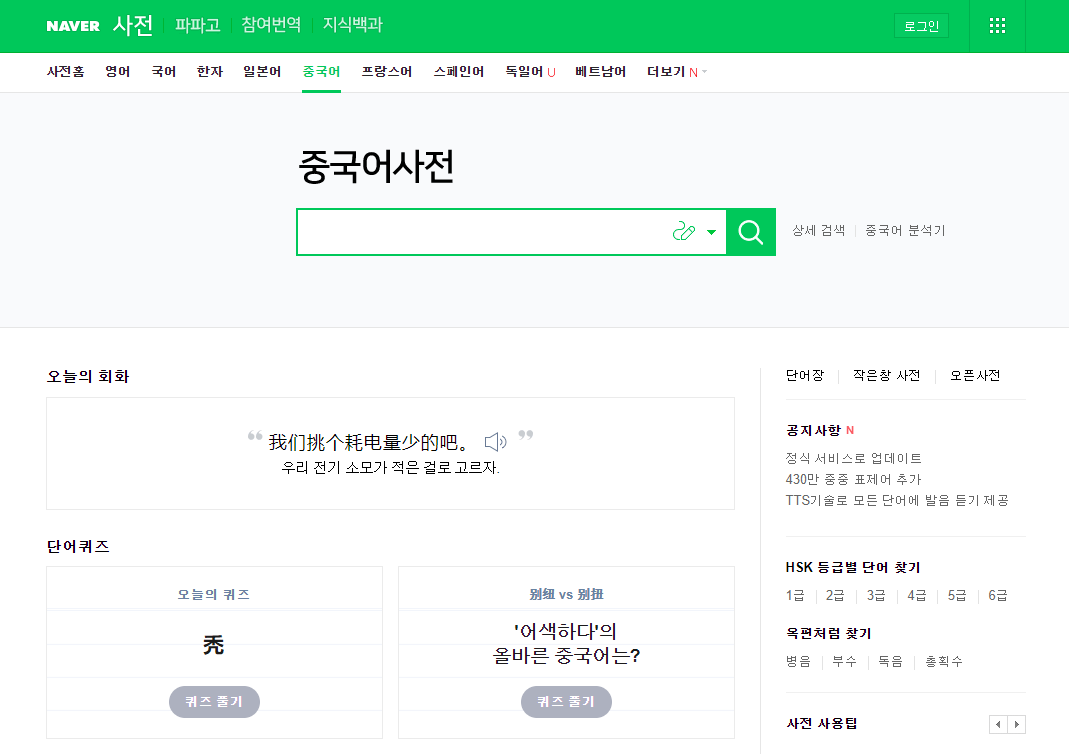Click the NAVER logo
Image resolution: width=1069 pixels, height=754 pixels.
coord(73,26)
